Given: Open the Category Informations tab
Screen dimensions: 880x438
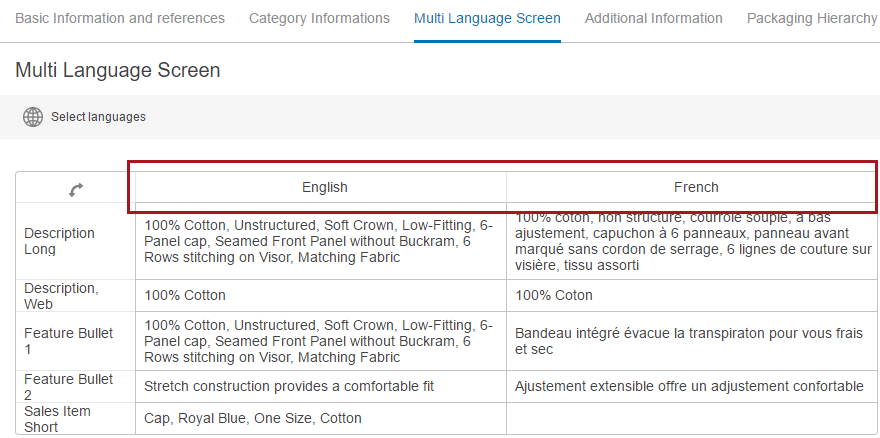Looking at the screenshot, I should (x=319, y=19).
